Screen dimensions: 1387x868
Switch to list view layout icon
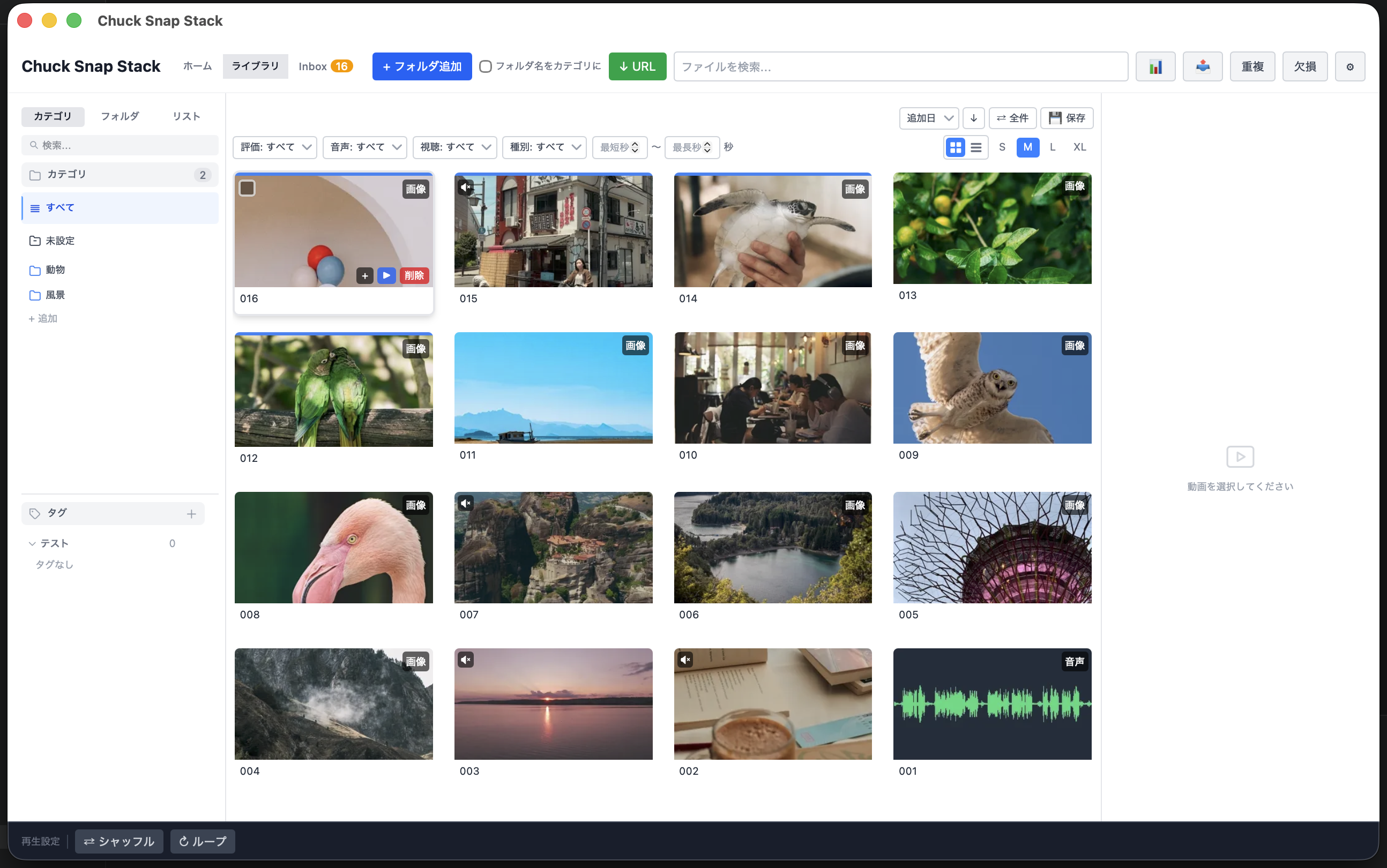coord(976,147)
